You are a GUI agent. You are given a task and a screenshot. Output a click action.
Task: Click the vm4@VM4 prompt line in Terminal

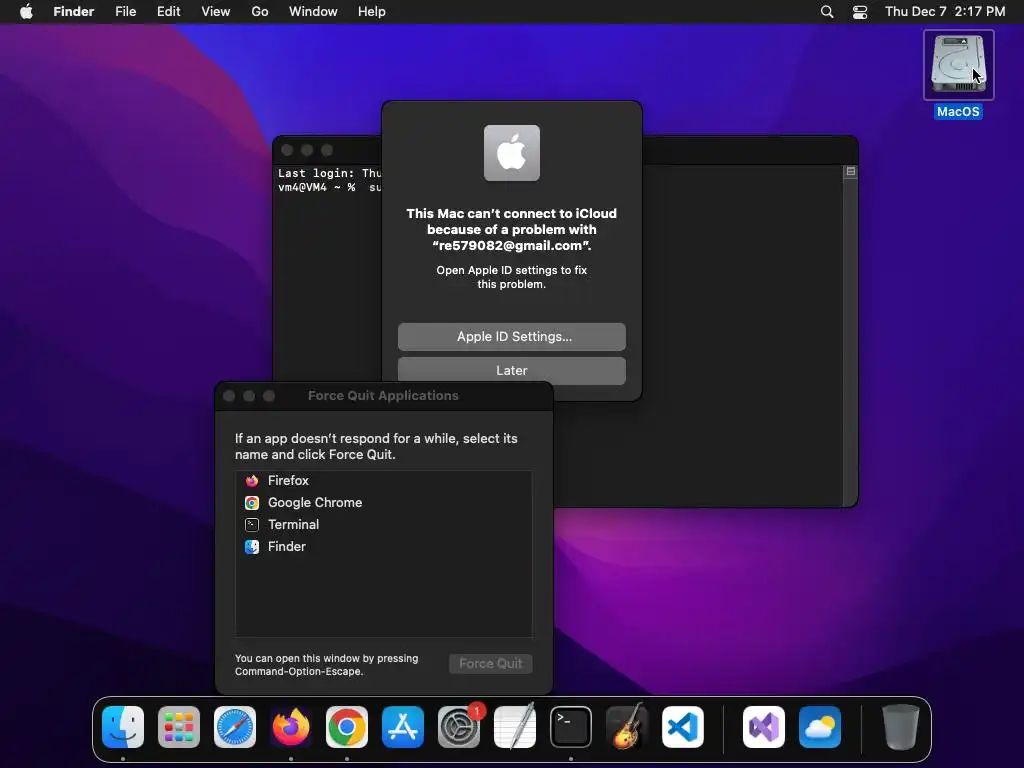(329, 187)
